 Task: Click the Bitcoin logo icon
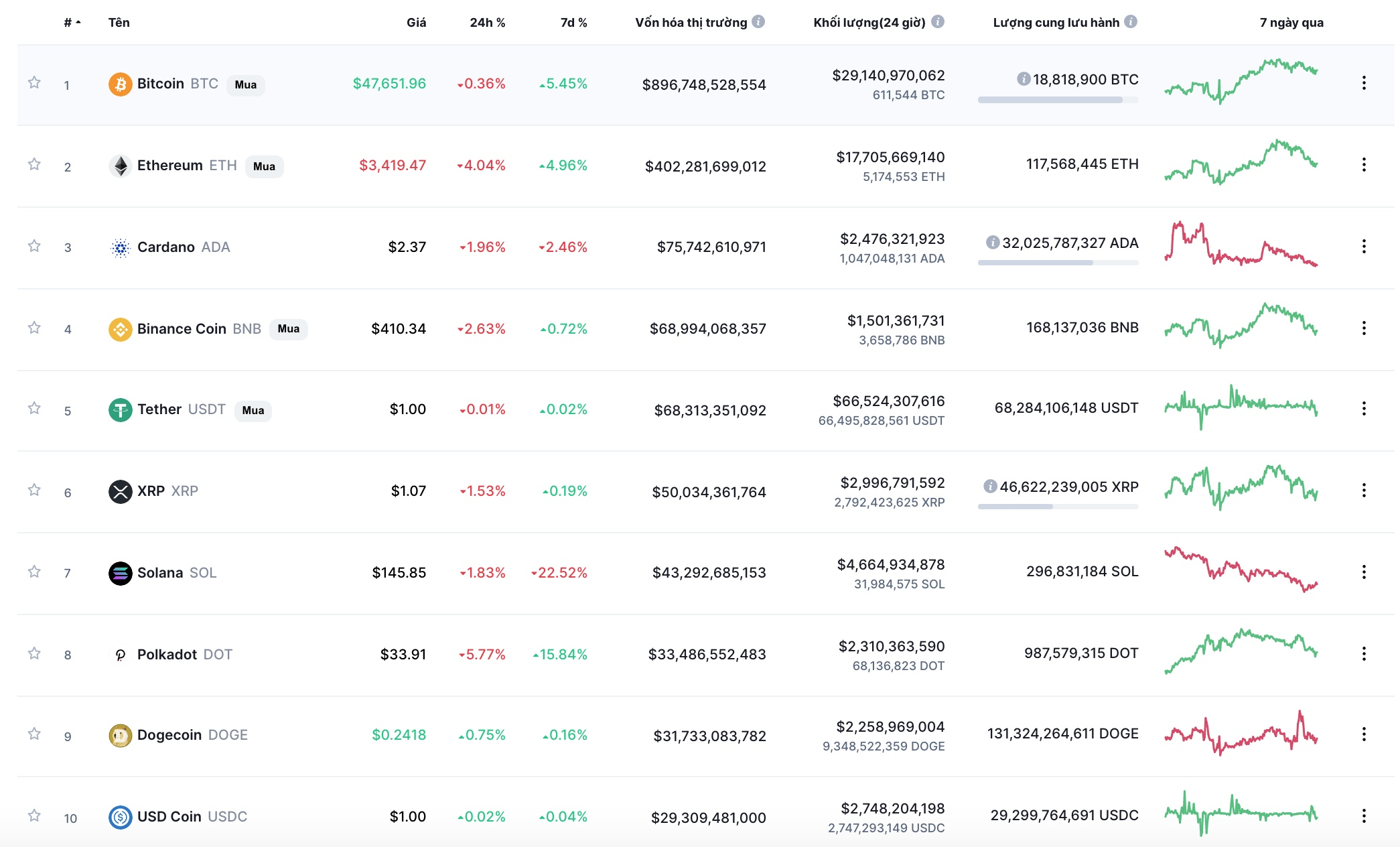click(121, 84)
